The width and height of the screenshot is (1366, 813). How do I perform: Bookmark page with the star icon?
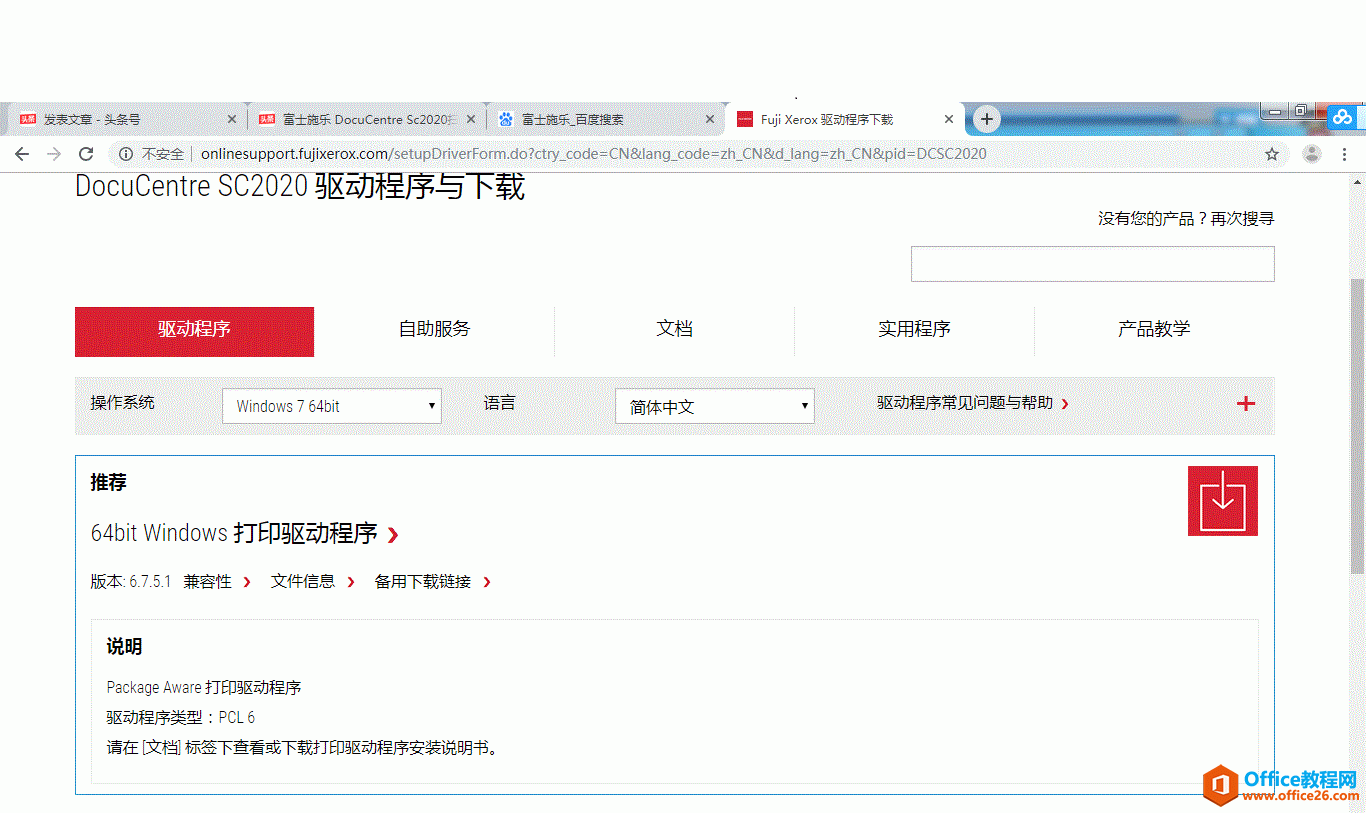point(1272,154)
